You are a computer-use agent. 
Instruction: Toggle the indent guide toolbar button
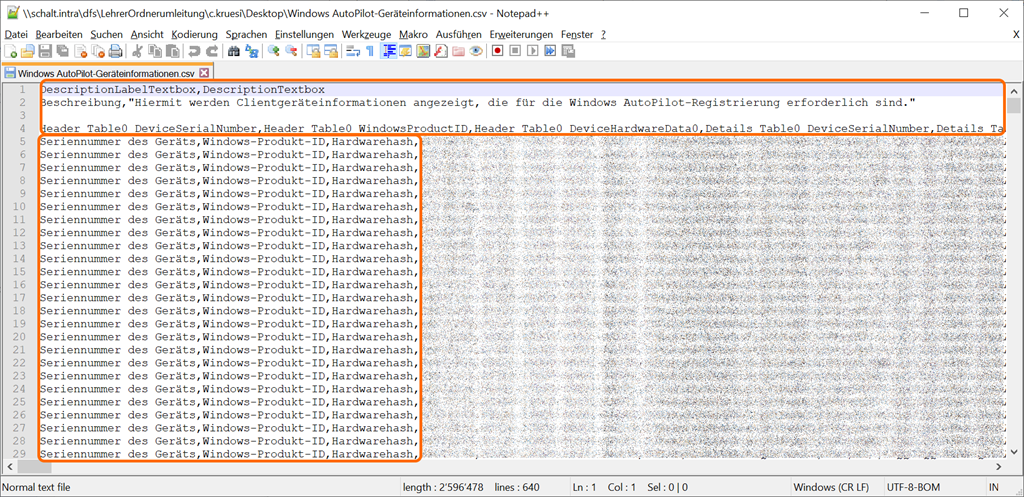[x=389, y=51]
